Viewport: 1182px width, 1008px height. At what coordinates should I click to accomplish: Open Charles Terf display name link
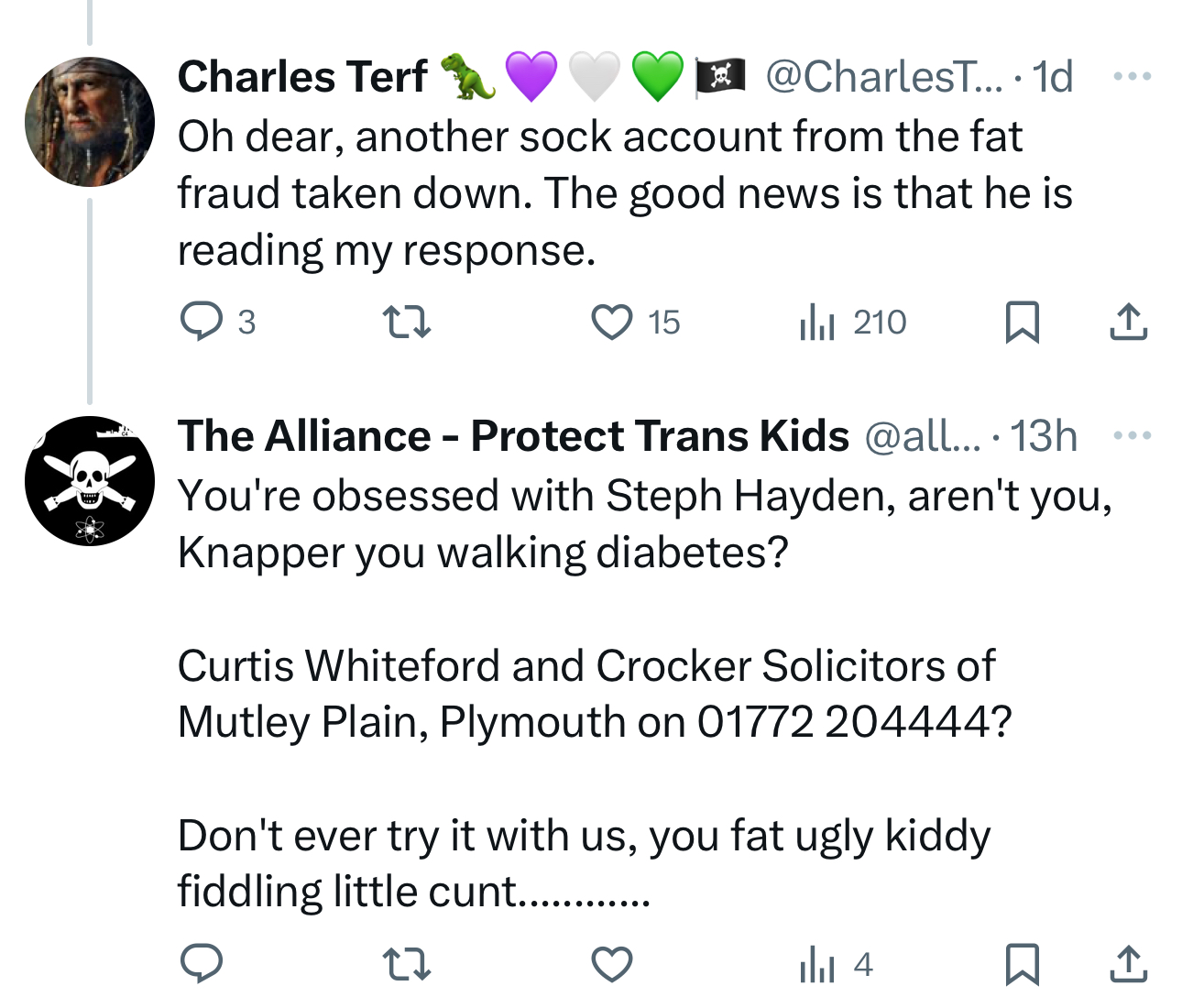(x=302, y=77)
